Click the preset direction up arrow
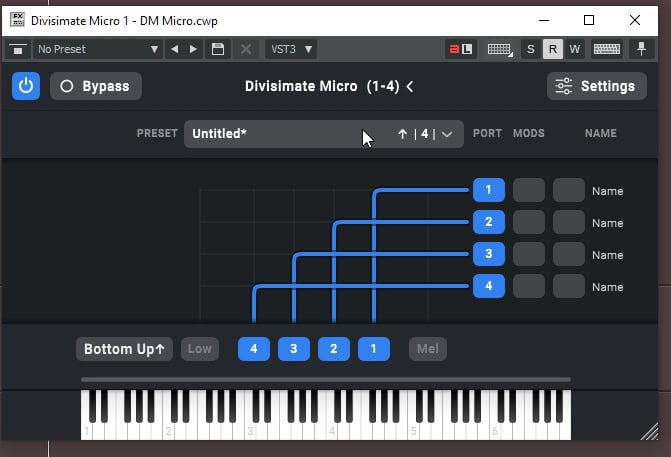 point(402,134)
